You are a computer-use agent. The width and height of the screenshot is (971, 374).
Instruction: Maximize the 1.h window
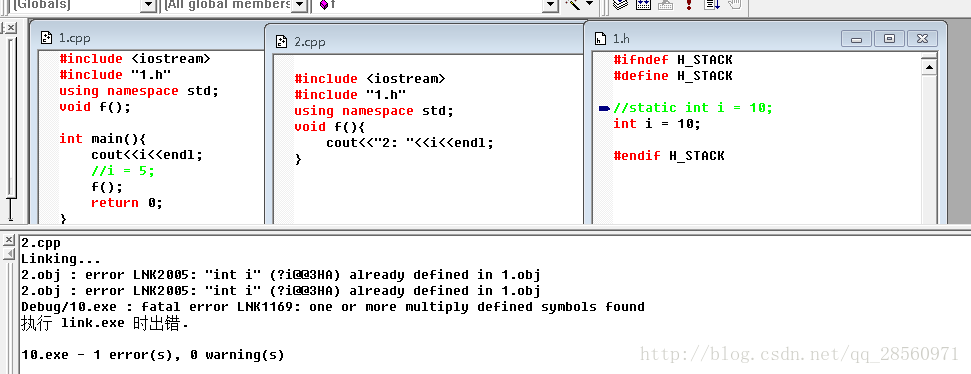point(889,39)
